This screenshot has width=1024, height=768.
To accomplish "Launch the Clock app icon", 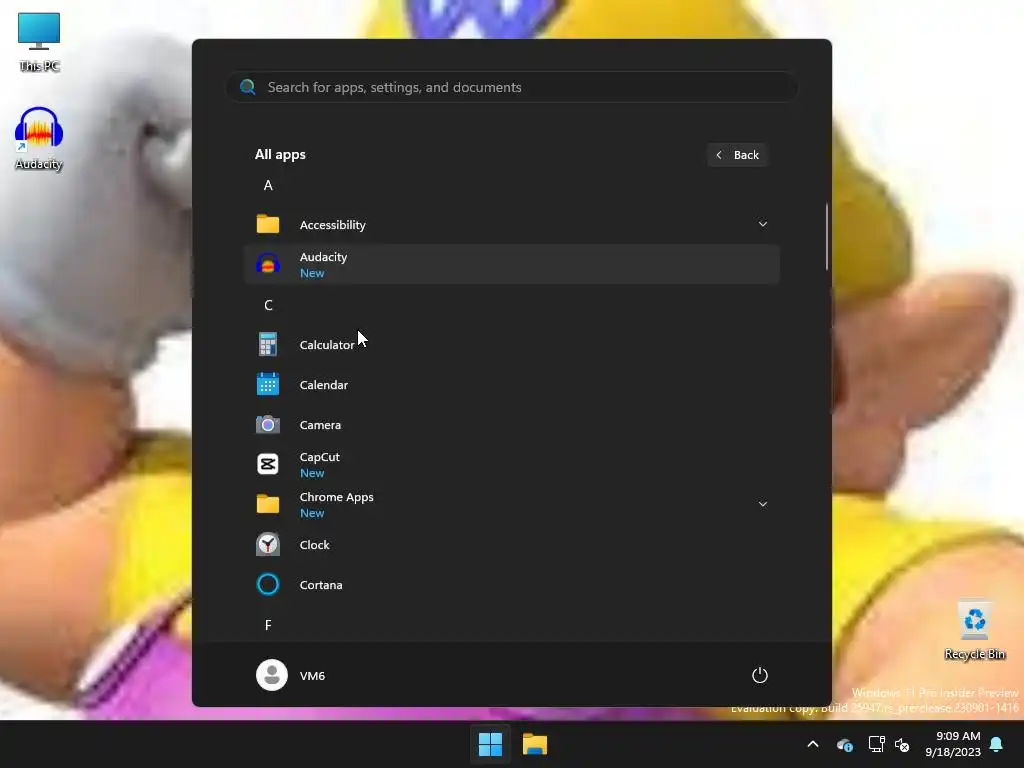I will point(268,545).
